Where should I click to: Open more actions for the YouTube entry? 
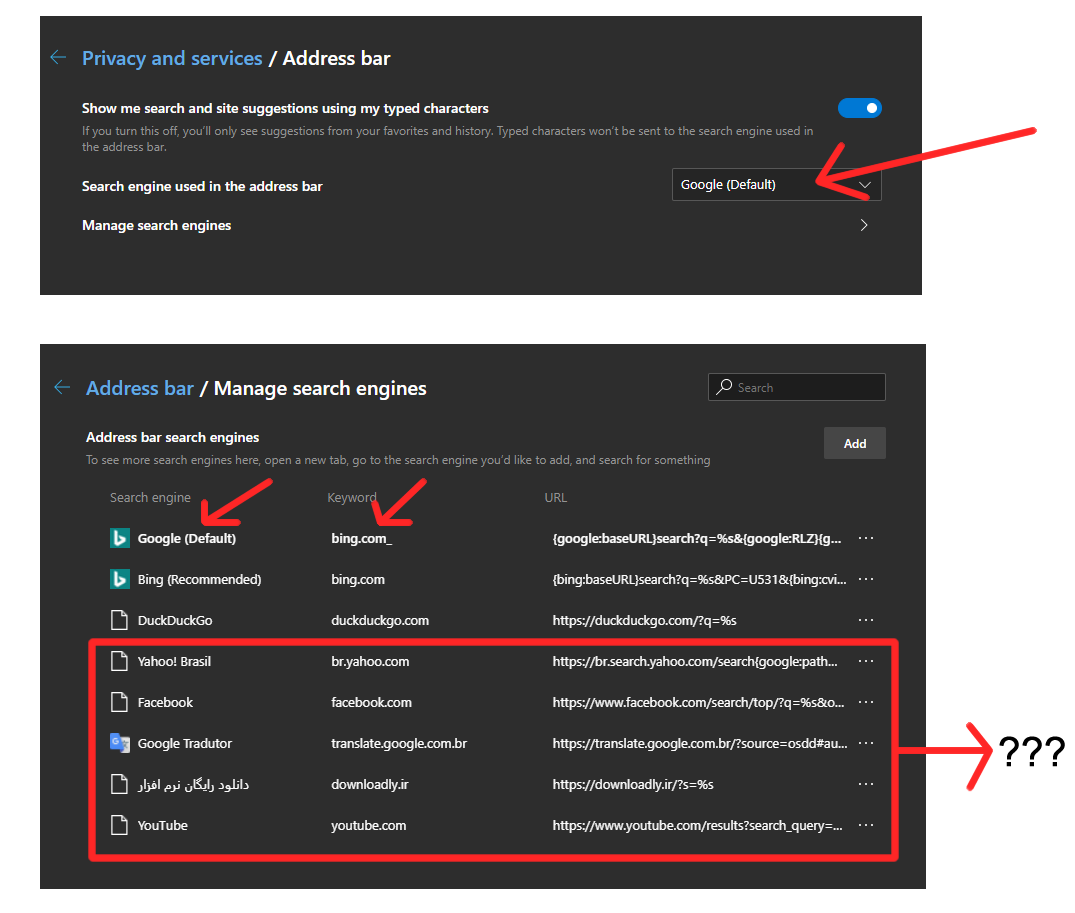(x=866, y=825)
